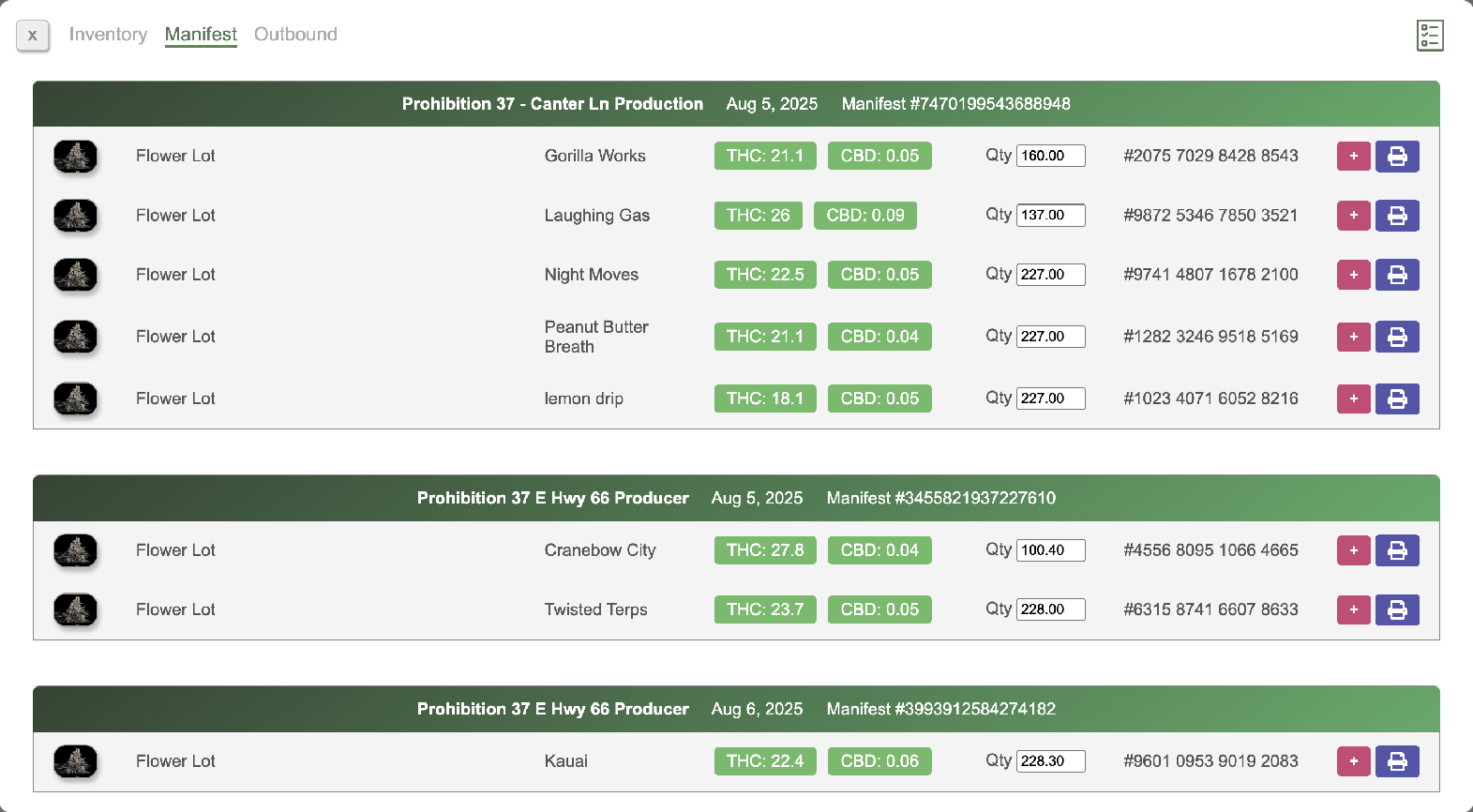Click plus button on Cranebow City row
This screenshot has width=1473, height=812.
click(x=1353, y=550)
